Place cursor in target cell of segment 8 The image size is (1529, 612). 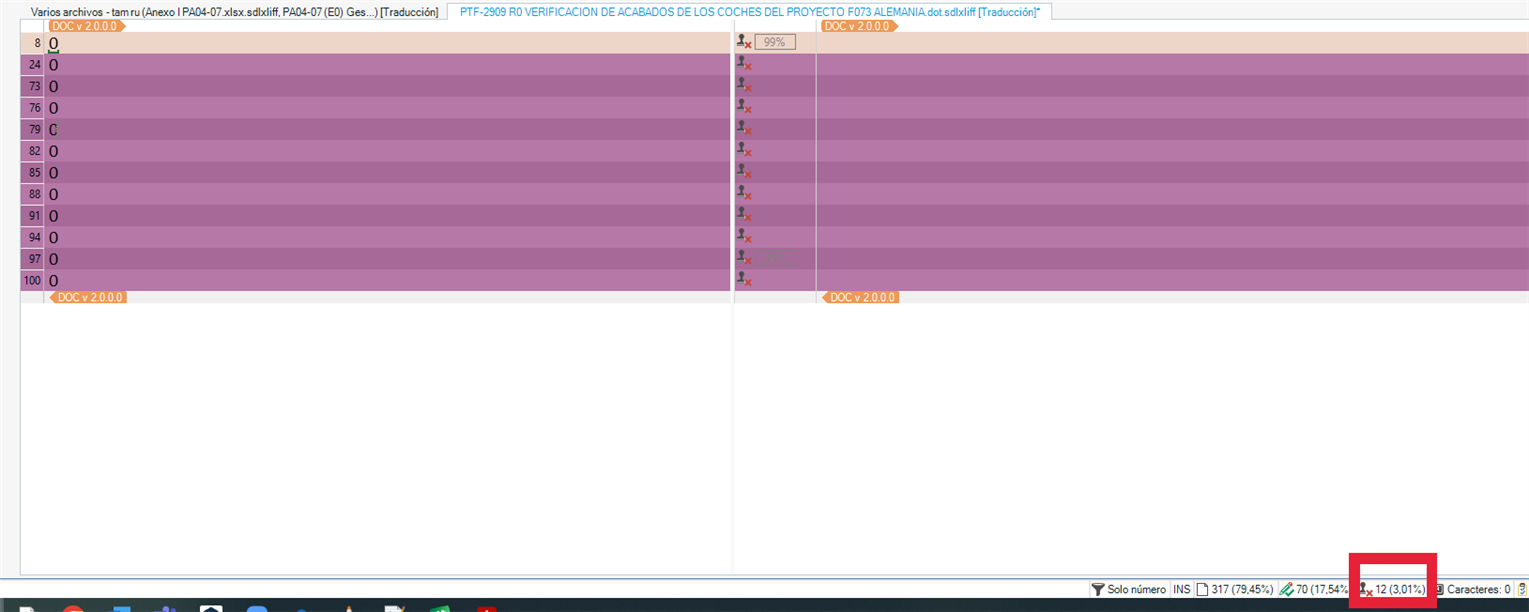pyautogui.click(x=1172, y=43)
